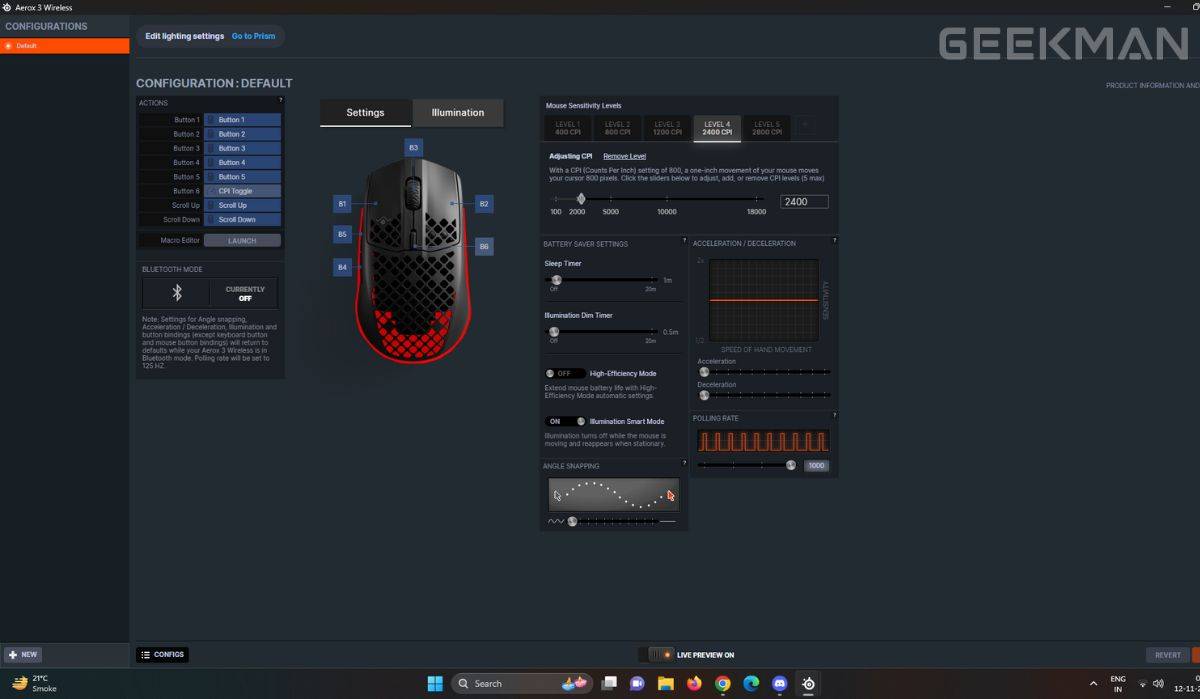Select the B2 marker on the mouse image
Image resolution: width=1200 pixels, height=699 pixels.
[x=484, y=204]
